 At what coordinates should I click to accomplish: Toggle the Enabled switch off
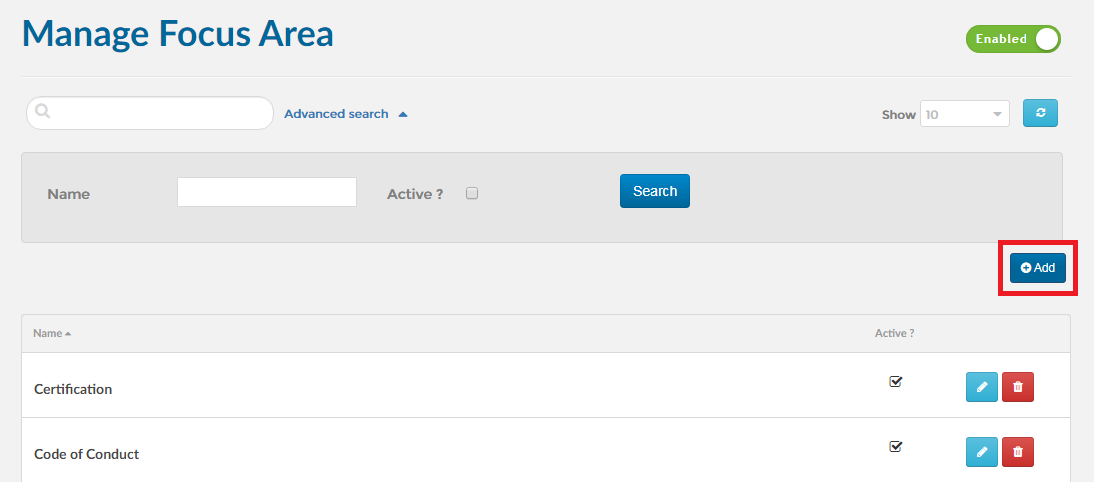(x=1013, y=39)
